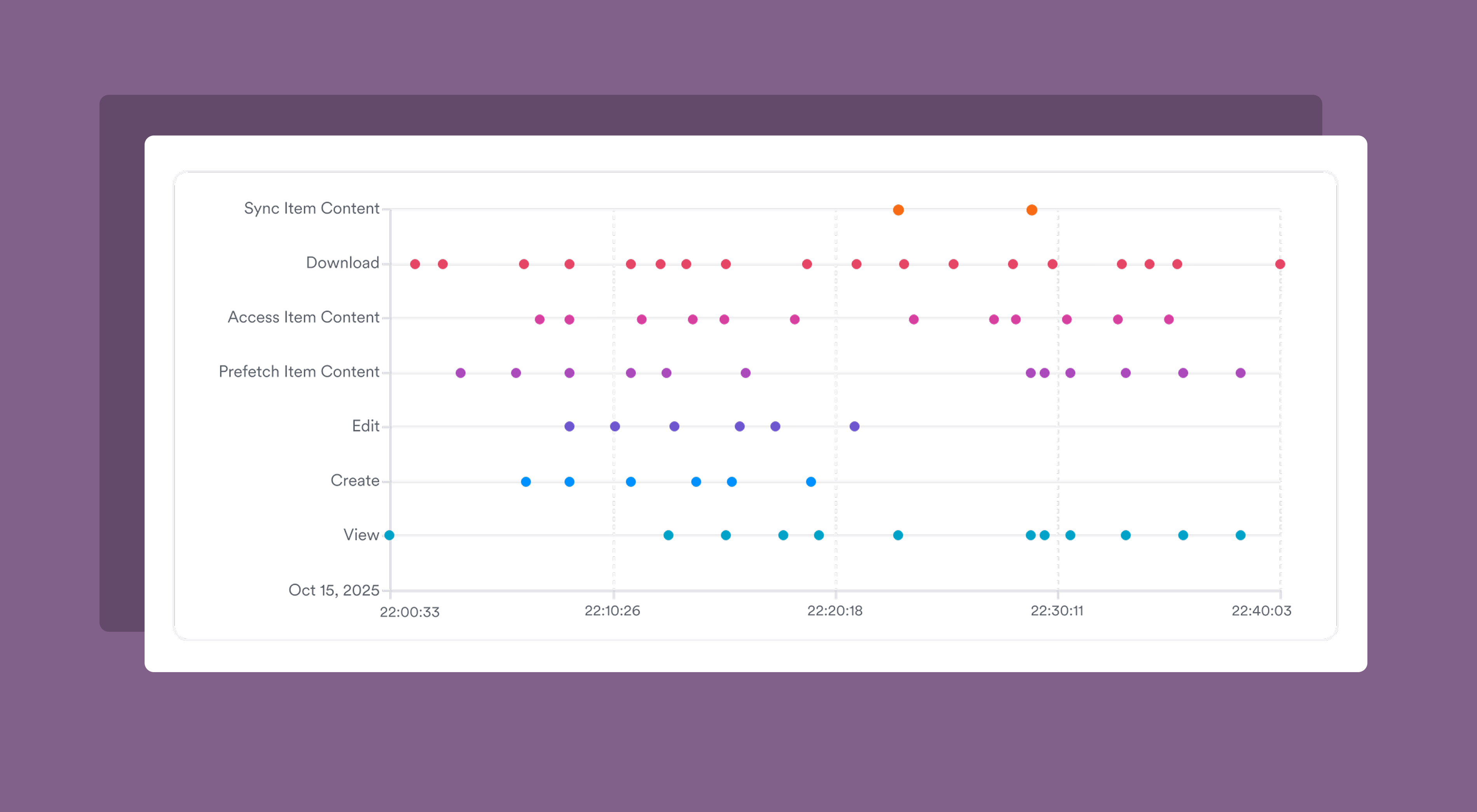Click the first purple Edit row dot

[x=569, y=426]
